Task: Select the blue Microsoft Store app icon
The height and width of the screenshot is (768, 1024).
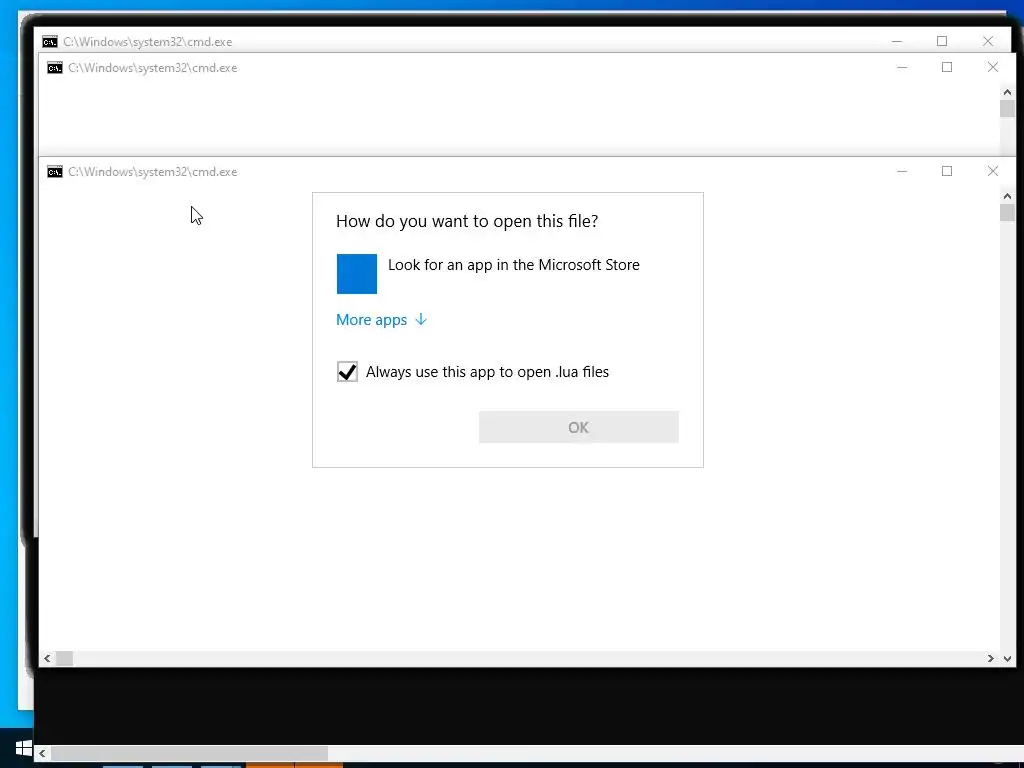Action: (357, 274)
